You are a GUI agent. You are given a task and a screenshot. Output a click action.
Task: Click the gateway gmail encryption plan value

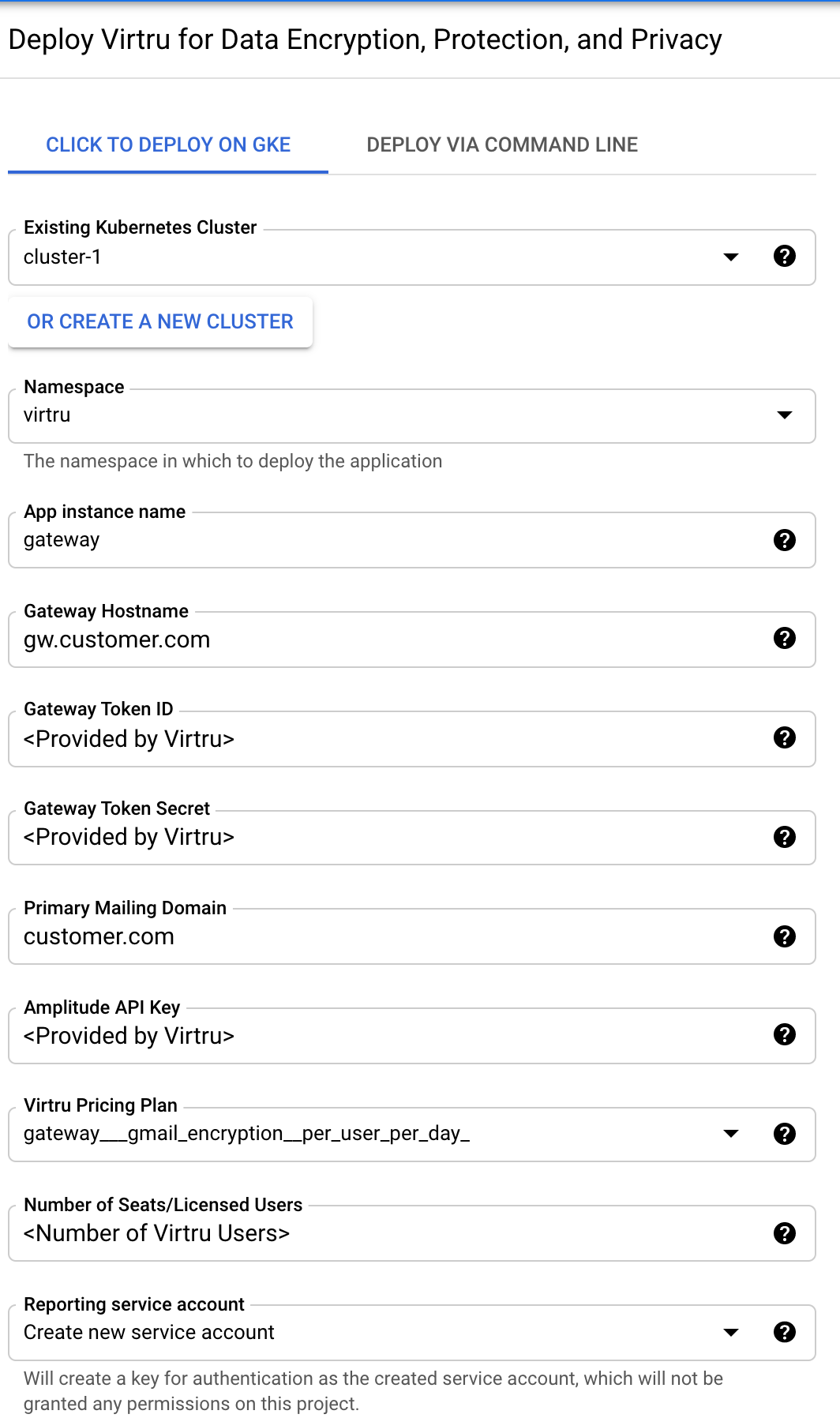[246, 1134]
